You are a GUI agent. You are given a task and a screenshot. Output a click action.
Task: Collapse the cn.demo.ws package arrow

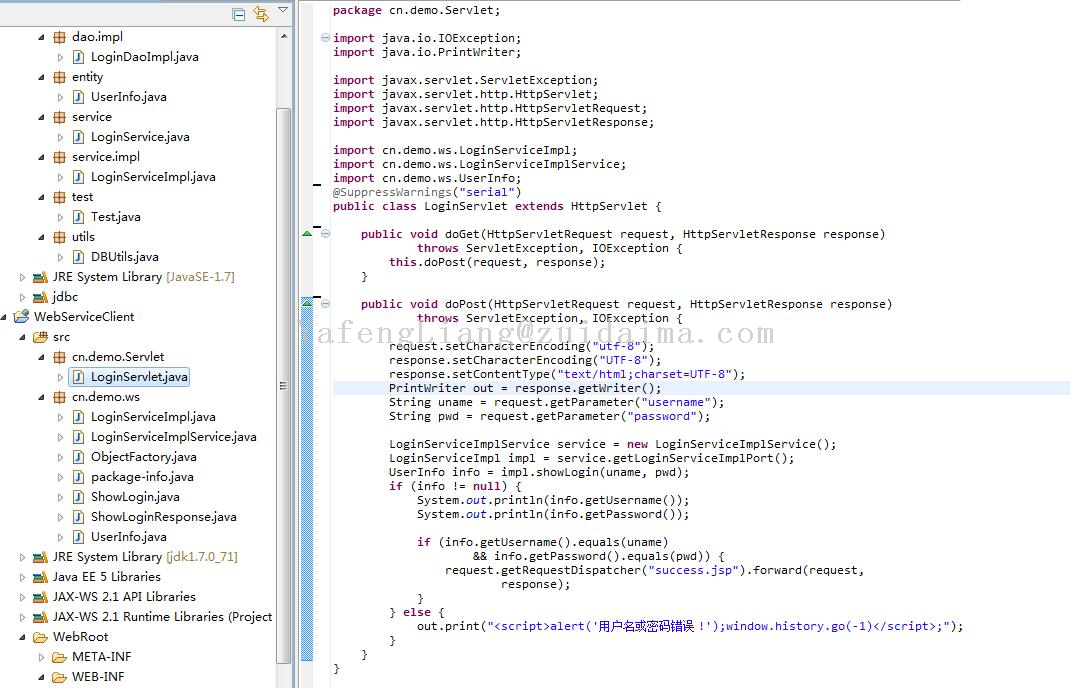pos(42,397)
